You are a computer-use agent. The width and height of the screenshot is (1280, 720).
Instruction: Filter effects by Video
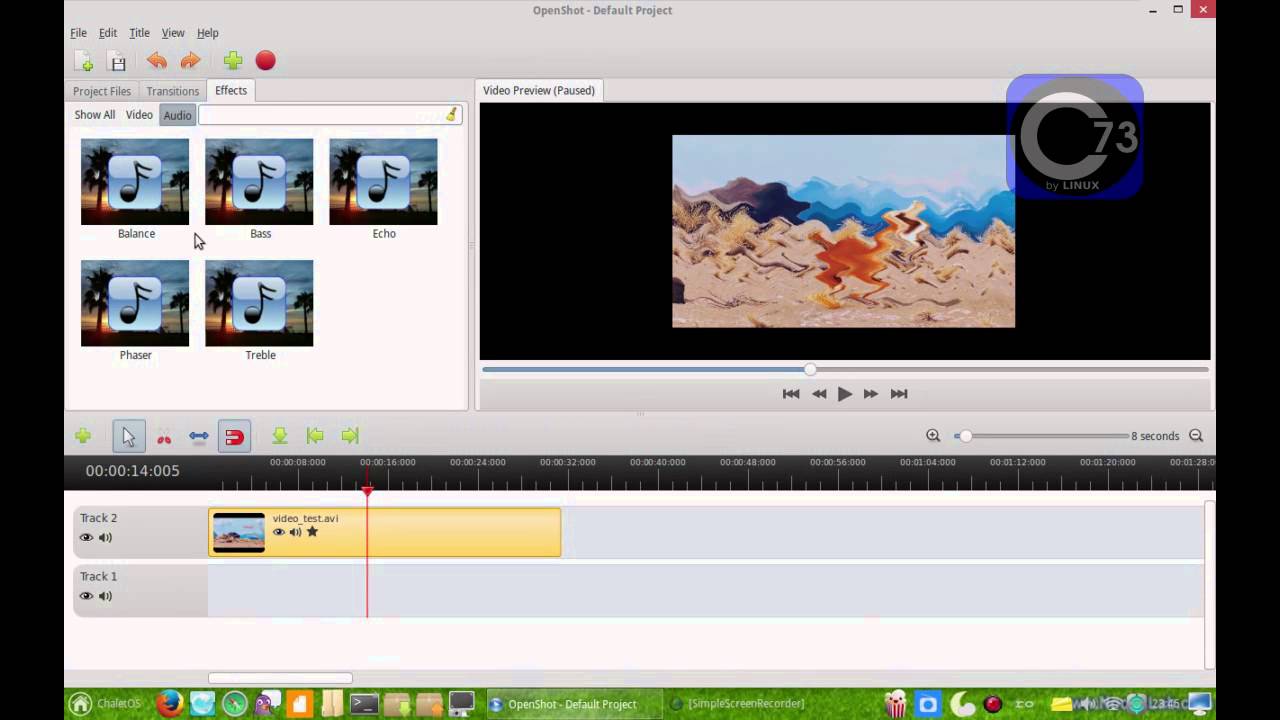pyautogui.click(x=139, y=115)
